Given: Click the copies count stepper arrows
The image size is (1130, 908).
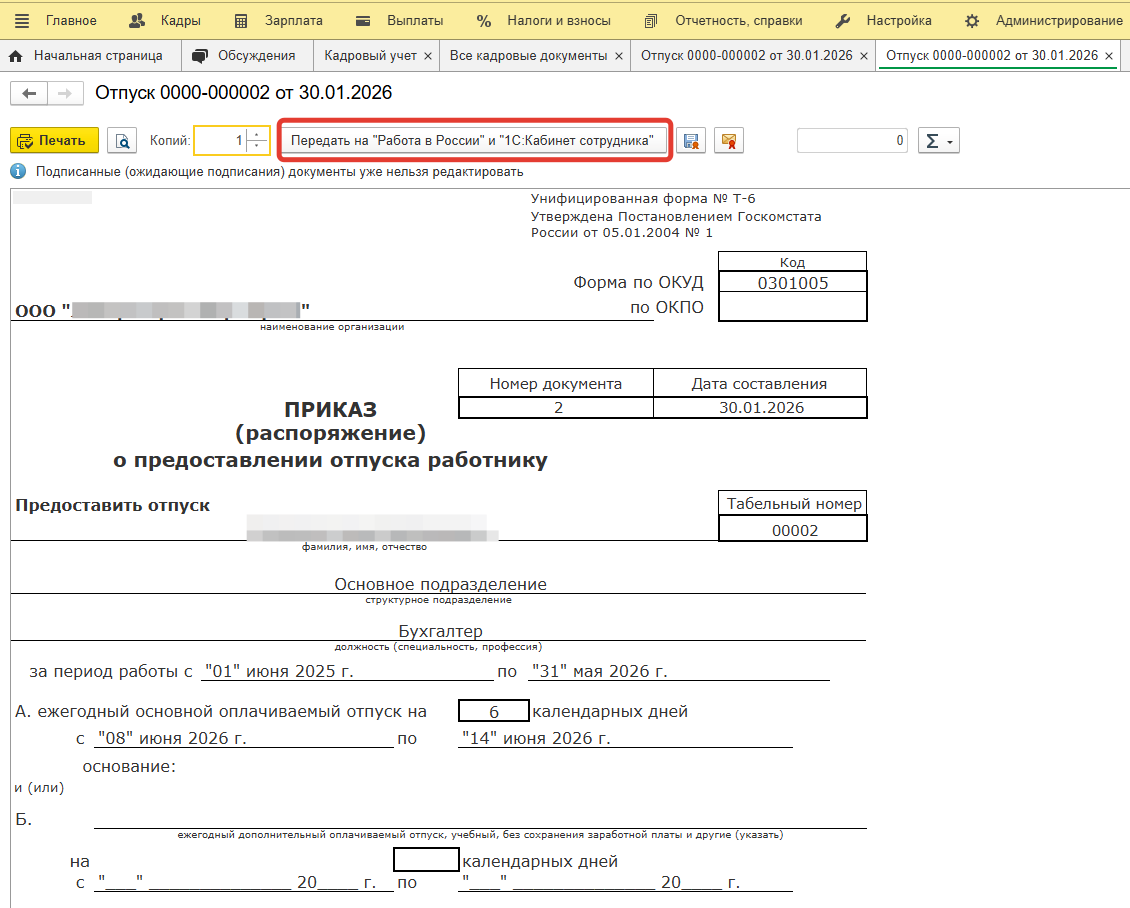Looking at the screenshot, I should click(x=258, y=141).
